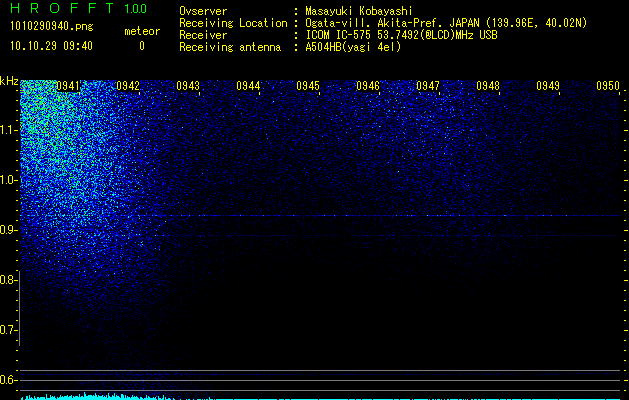629x400 pixels.
Task: Click the 0944 time marker
Action: point(248,86)
